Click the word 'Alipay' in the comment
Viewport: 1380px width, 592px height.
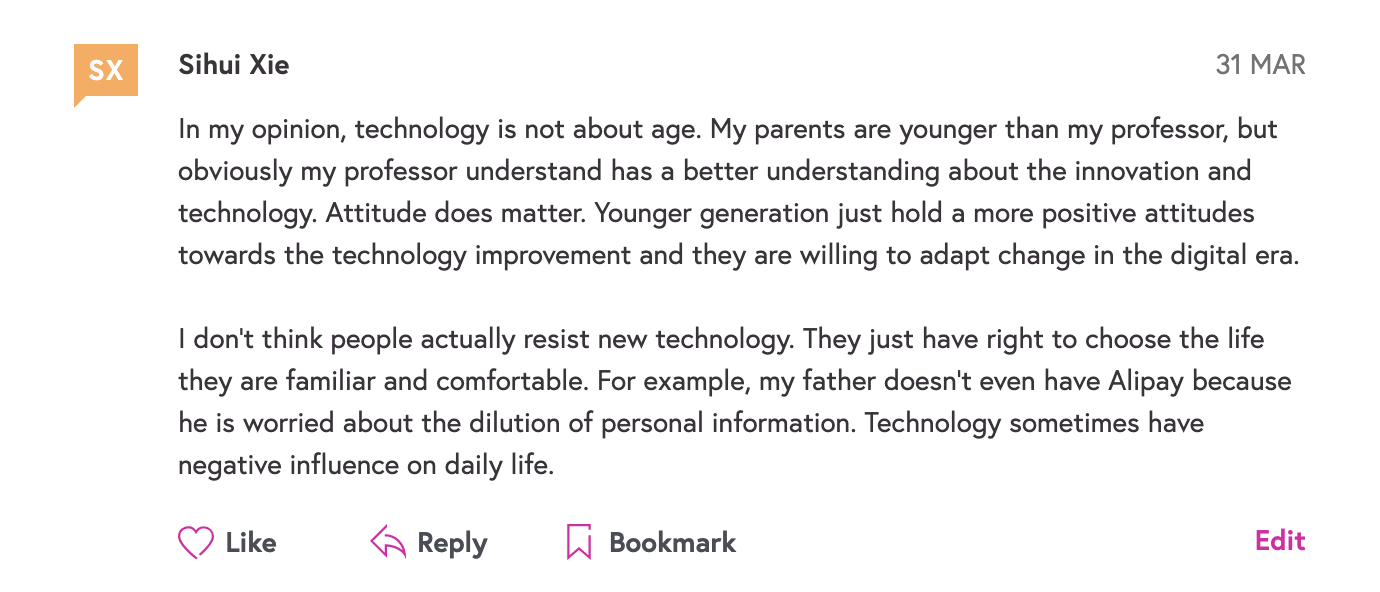(1147, 381)
